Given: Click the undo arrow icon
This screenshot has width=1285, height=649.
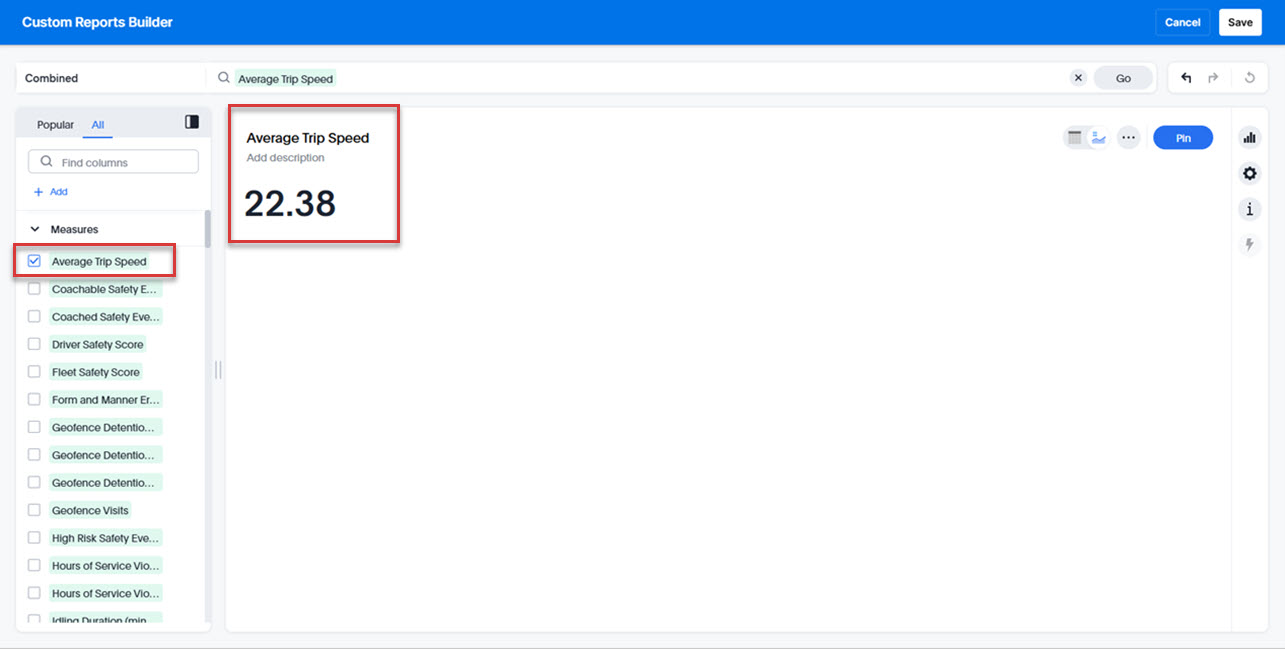Looking at the screenshot, I should (1186, 78).
